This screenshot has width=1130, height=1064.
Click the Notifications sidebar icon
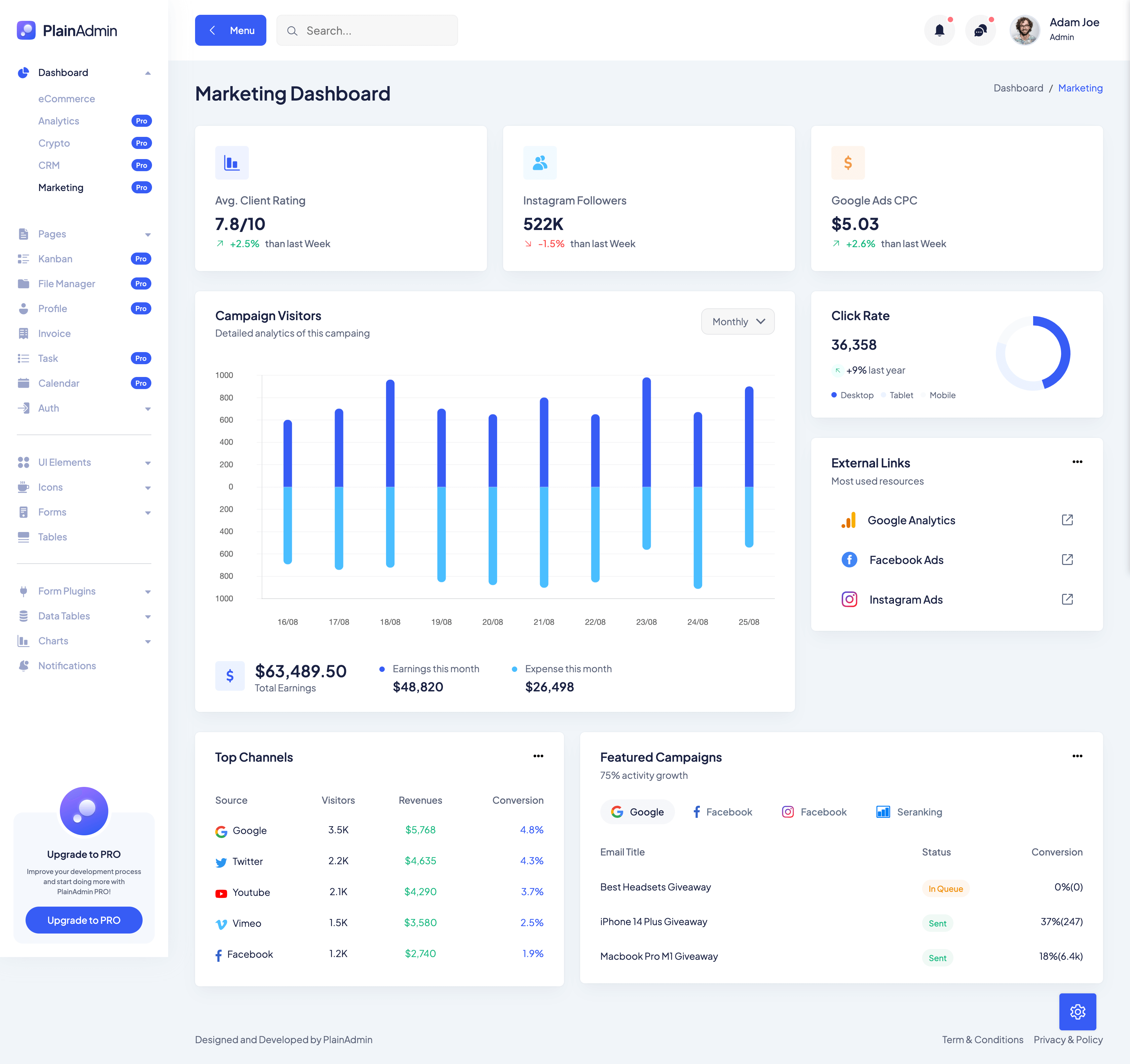pyautogui.click(x=24, y=666)
